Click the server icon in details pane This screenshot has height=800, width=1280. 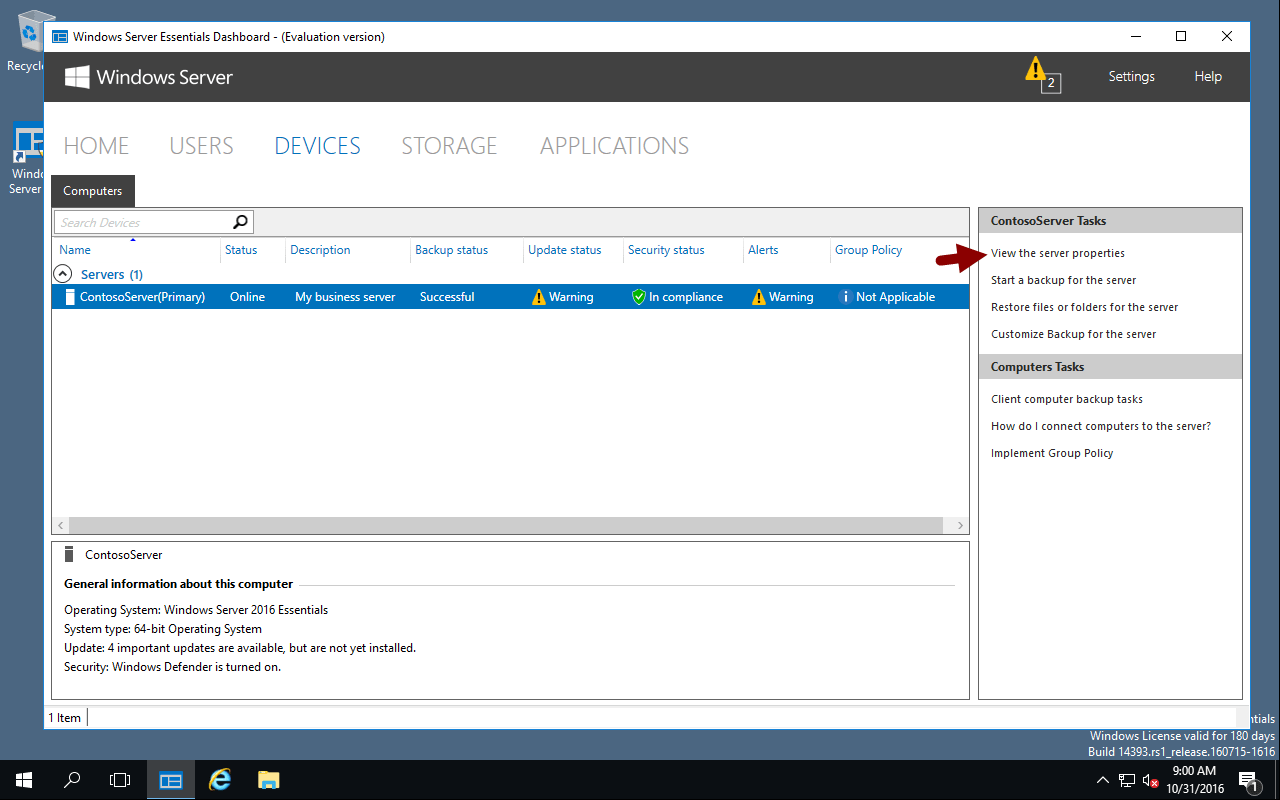[69, 554]
